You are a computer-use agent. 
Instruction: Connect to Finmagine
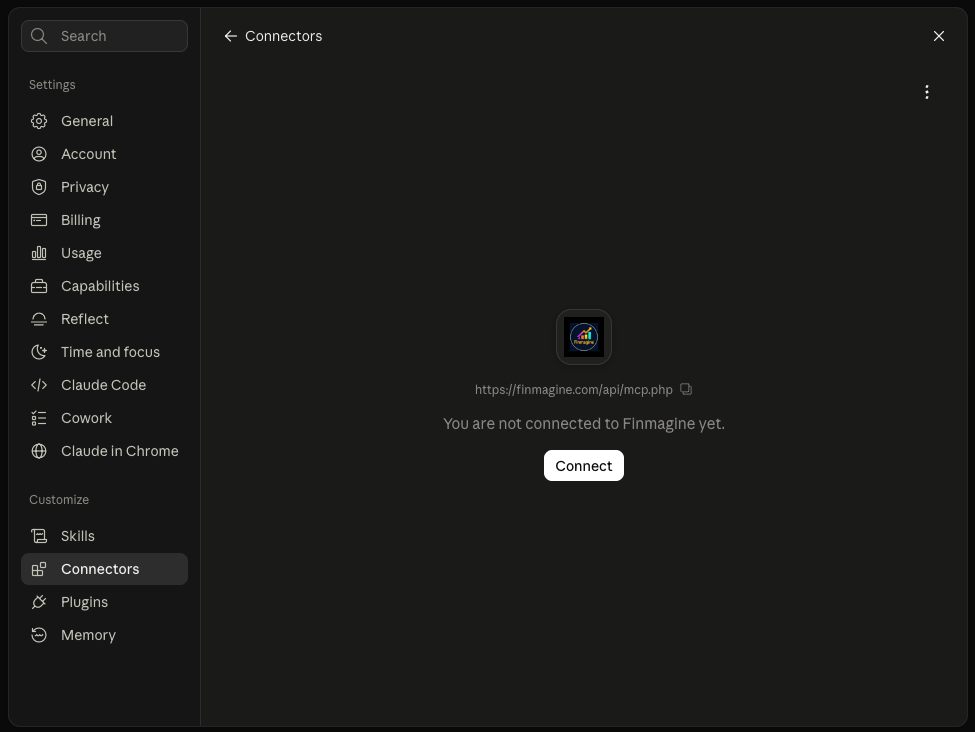click(x=583, y=465)
